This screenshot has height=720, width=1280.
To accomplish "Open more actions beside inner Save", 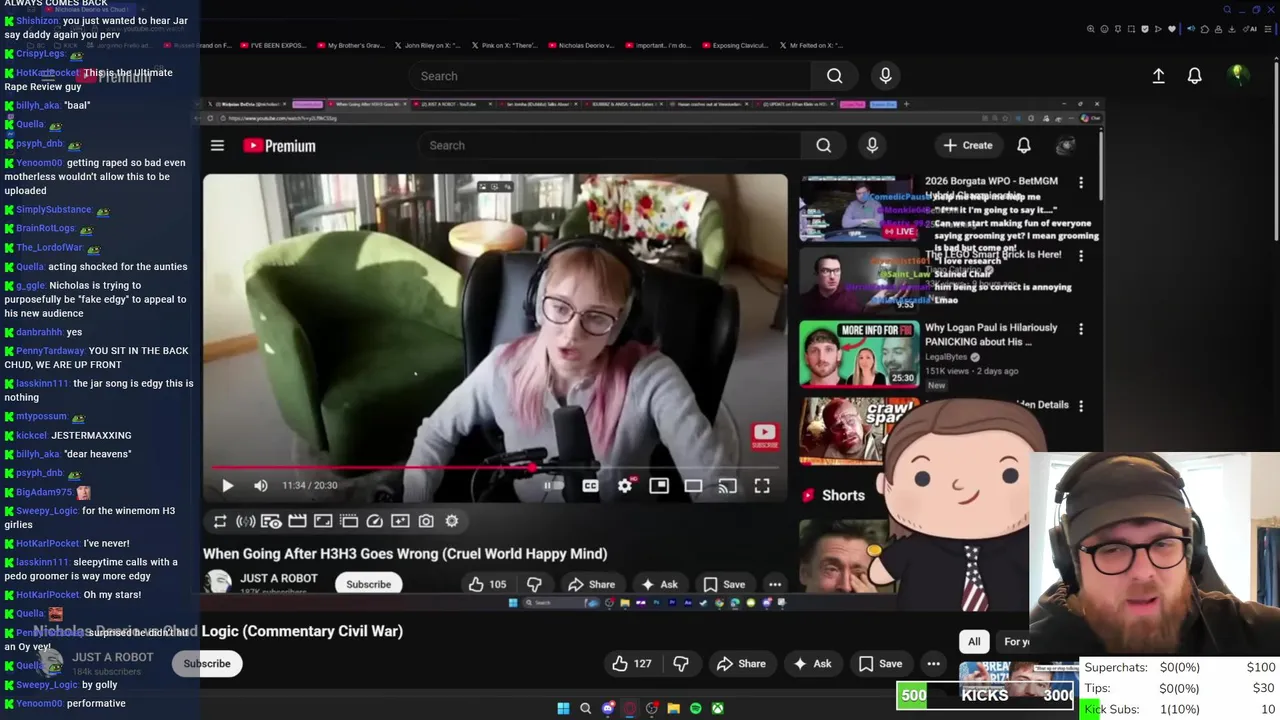I will click(775, 584).
